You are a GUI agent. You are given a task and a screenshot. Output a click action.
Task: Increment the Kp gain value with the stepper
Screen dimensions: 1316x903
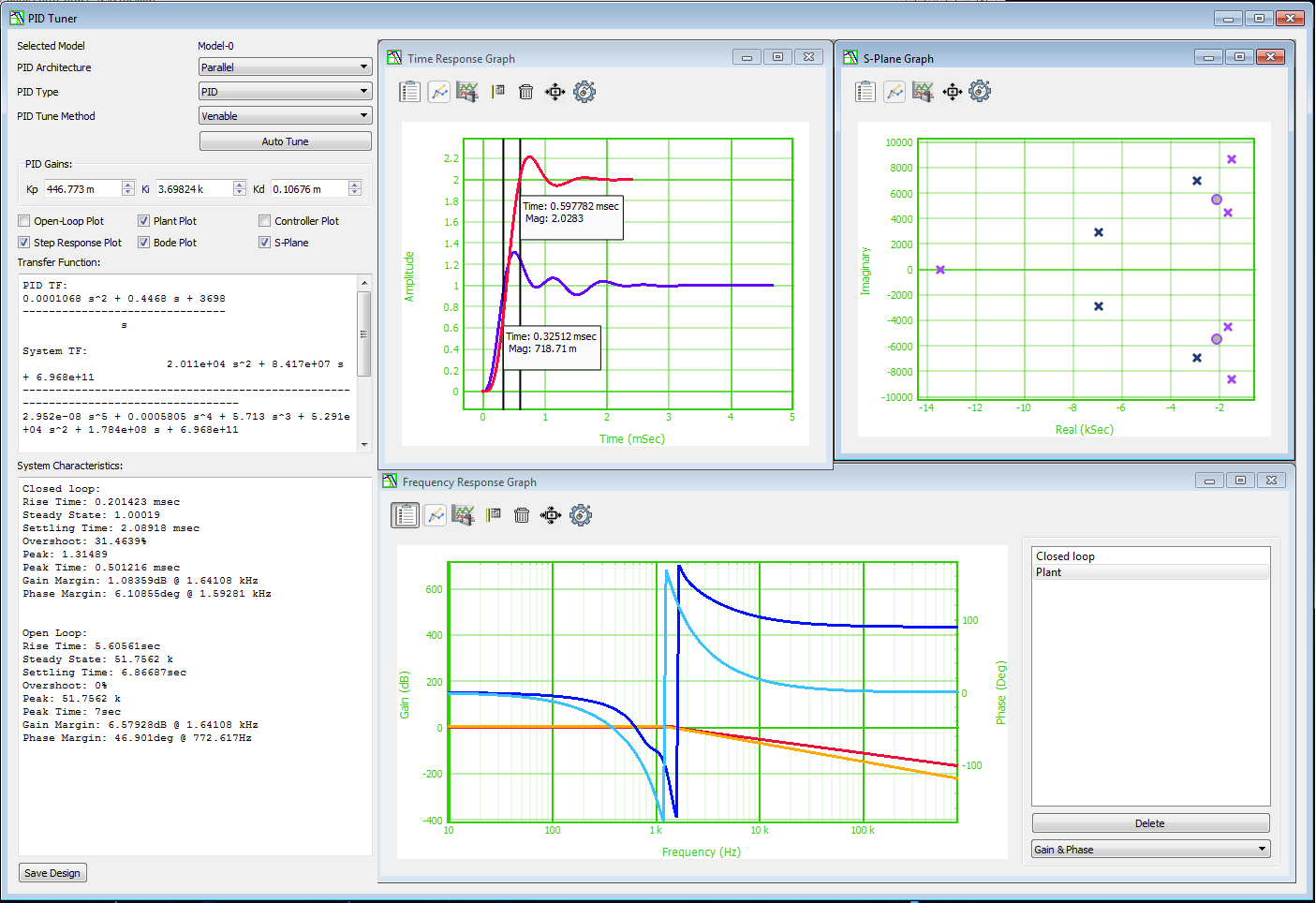click(x=128, y=184)
